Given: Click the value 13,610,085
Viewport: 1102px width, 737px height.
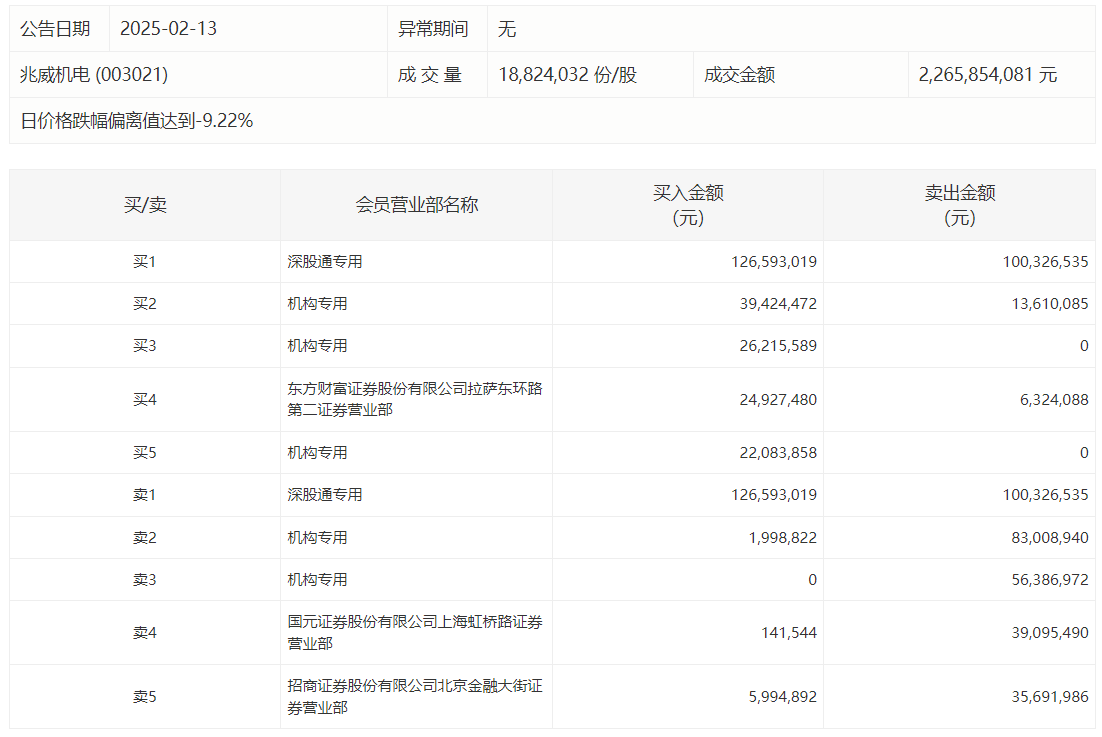Looking at the screenshot, I should tap(1050, 304).
